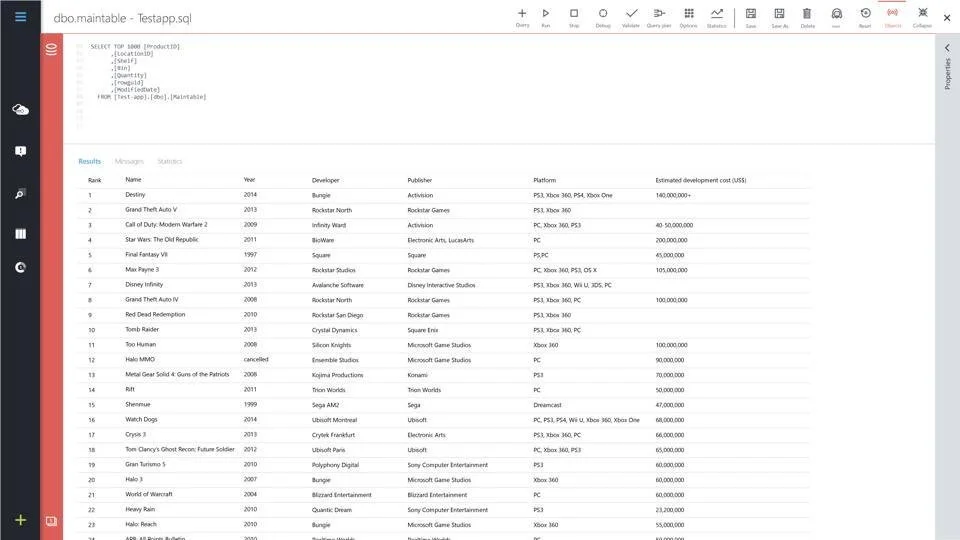
Task: Switch to the Statistics results tab
Action: click(x=170, y=161)
